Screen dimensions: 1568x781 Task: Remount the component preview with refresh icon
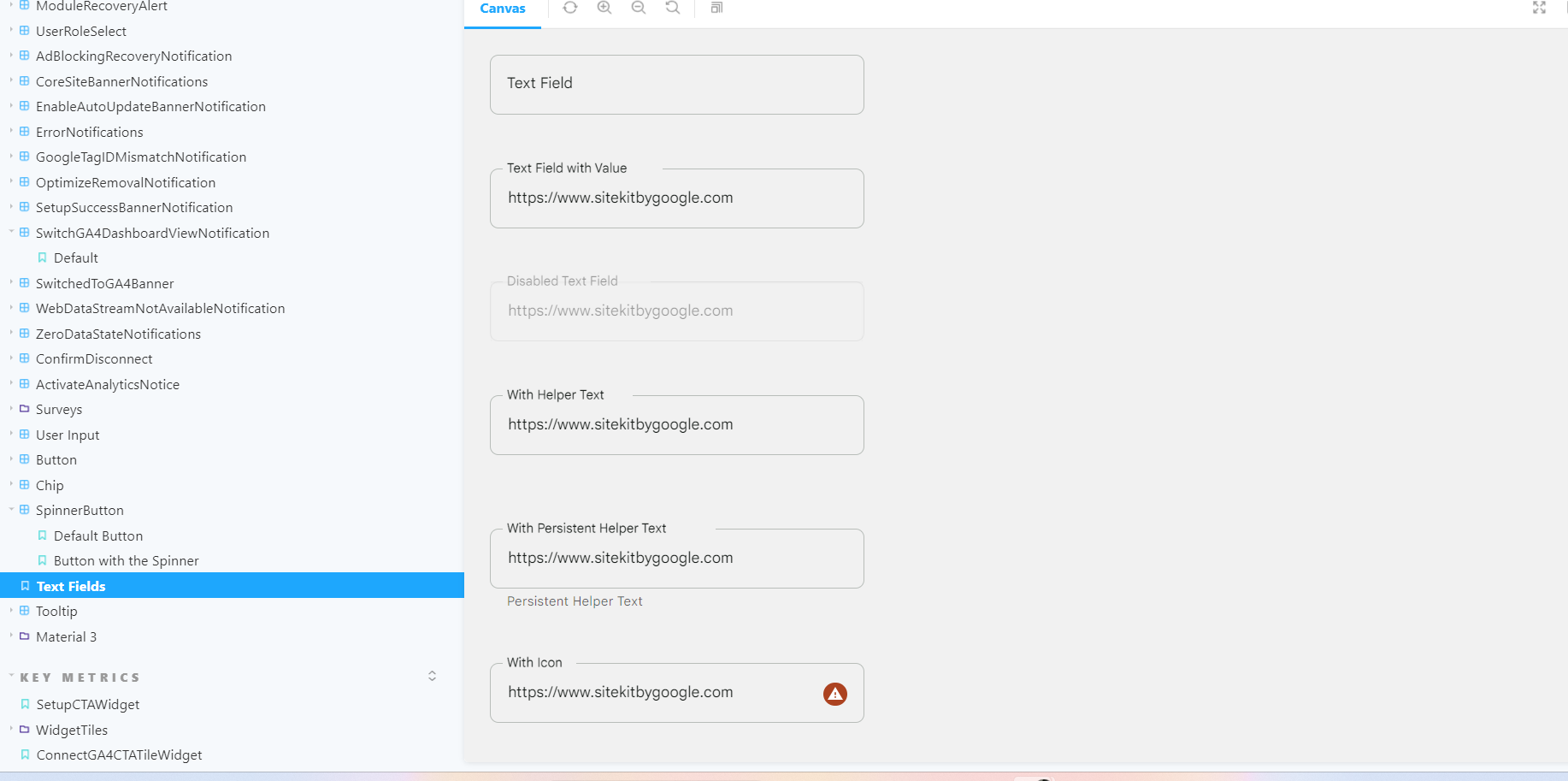570,8
